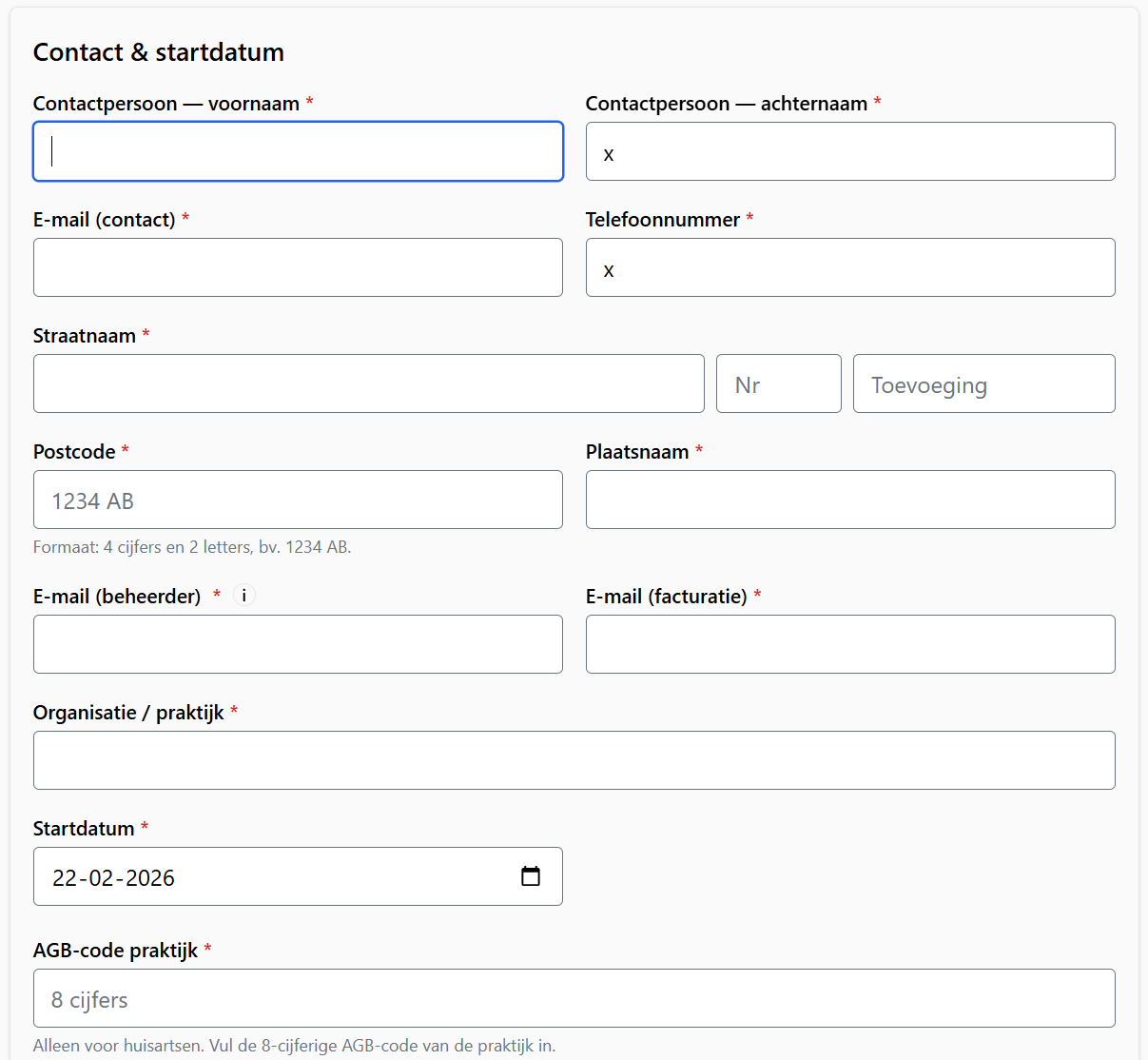
Task: Focus the Contactpersoon voornaam field
Action: [298, 151]
